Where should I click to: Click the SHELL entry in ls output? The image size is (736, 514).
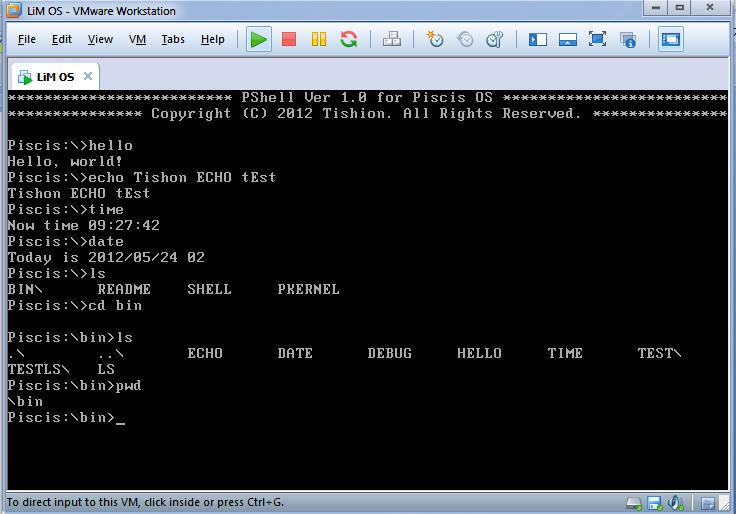[209, 289]
